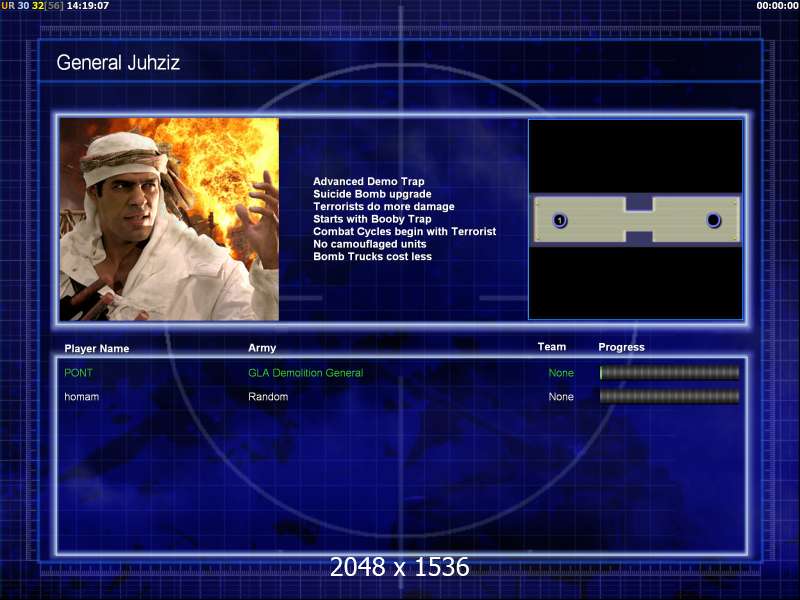Click the 00:00:00 timer

777,6
